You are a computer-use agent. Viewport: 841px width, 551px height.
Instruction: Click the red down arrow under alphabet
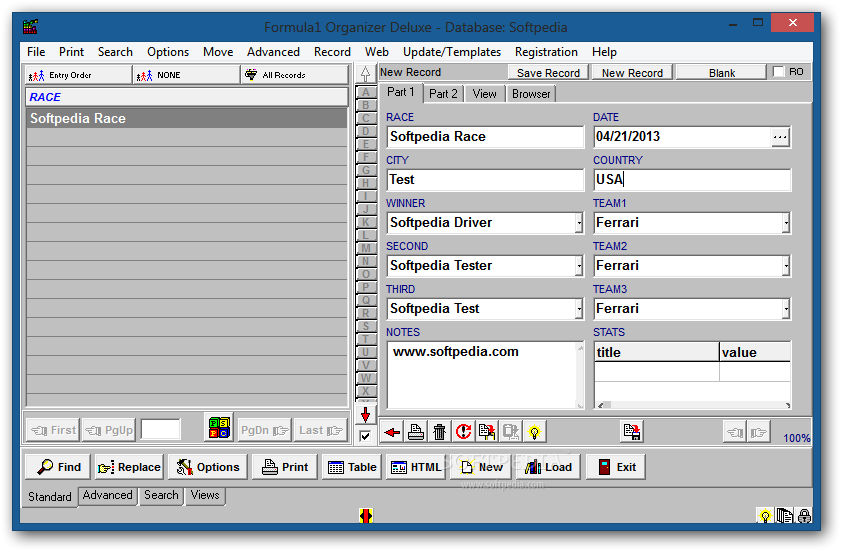click(365, 415)
